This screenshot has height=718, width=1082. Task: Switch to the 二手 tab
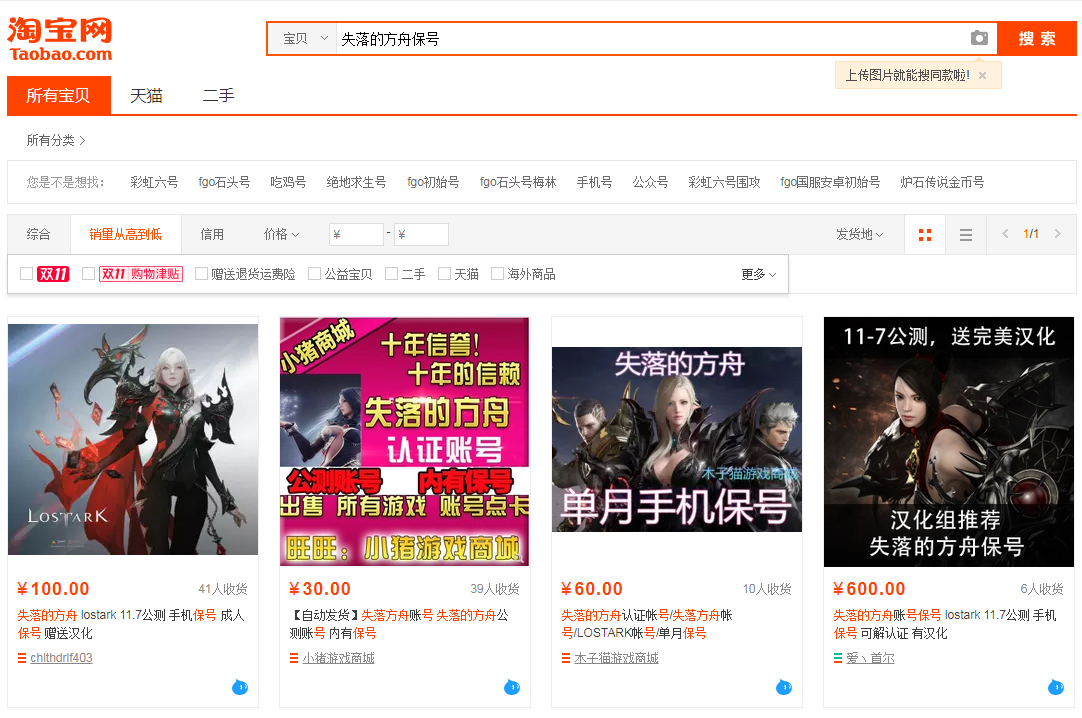218,95
